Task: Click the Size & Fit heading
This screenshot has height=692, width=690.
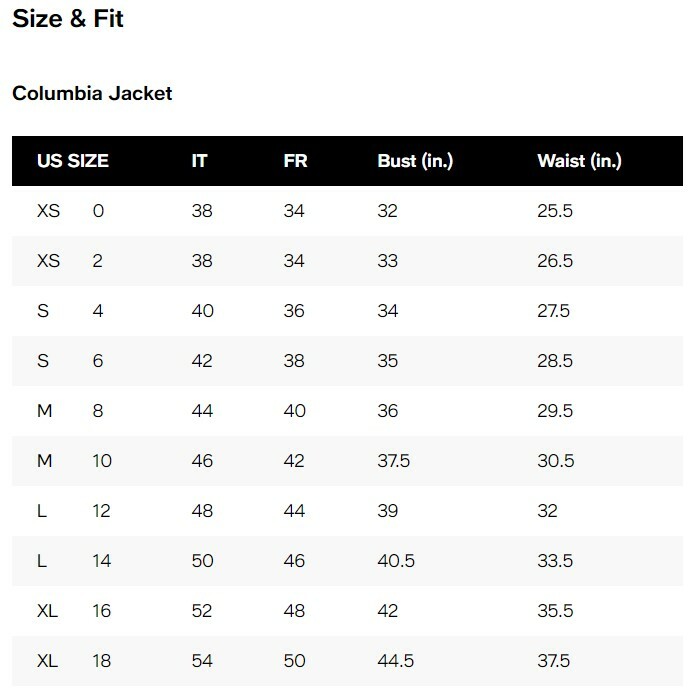Action: tap(68, 18)
